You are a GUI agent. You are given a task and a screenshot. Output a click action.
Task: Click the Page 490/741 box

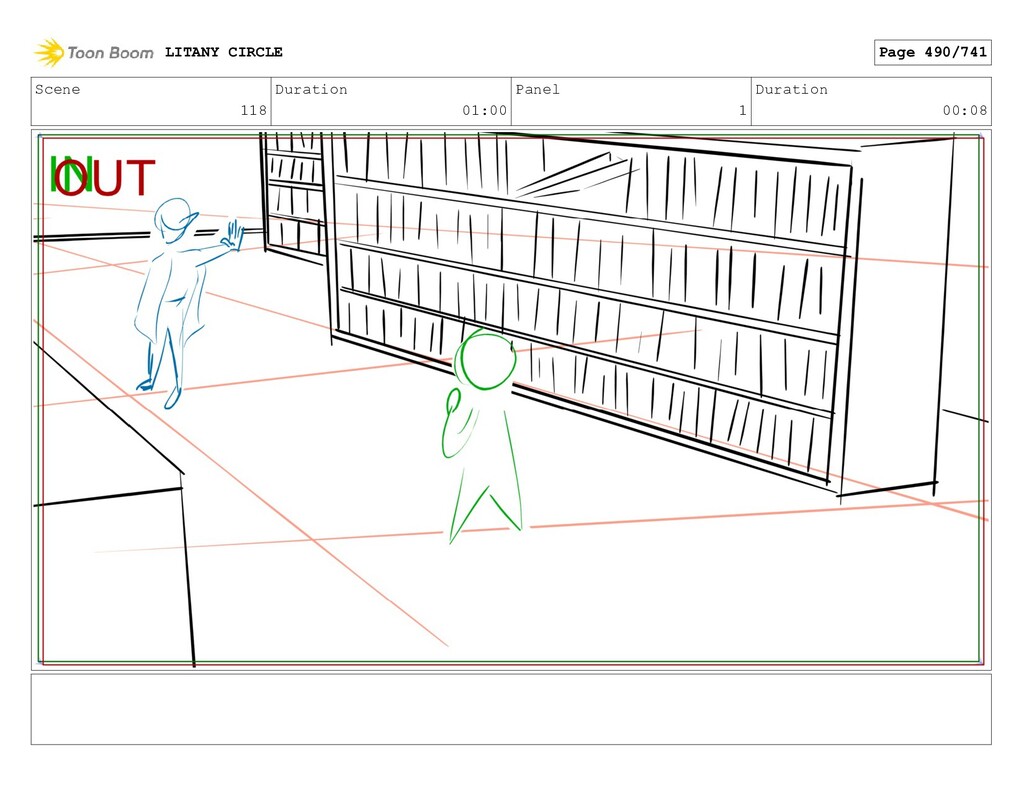click(x=933, y=52)
